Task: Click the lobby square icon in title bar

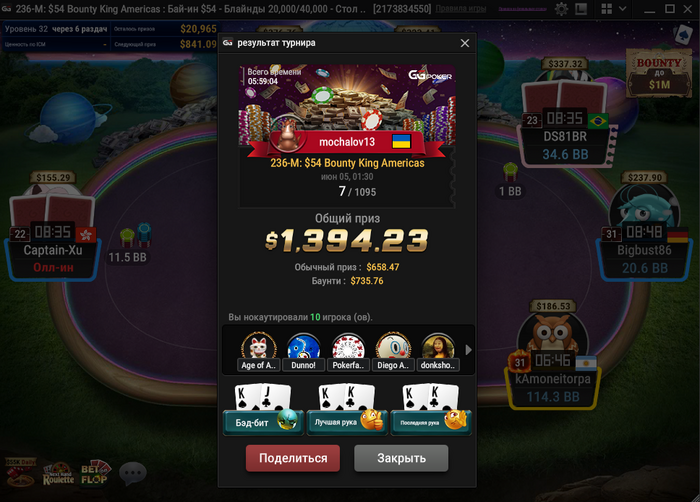Action: click(581, 9)
